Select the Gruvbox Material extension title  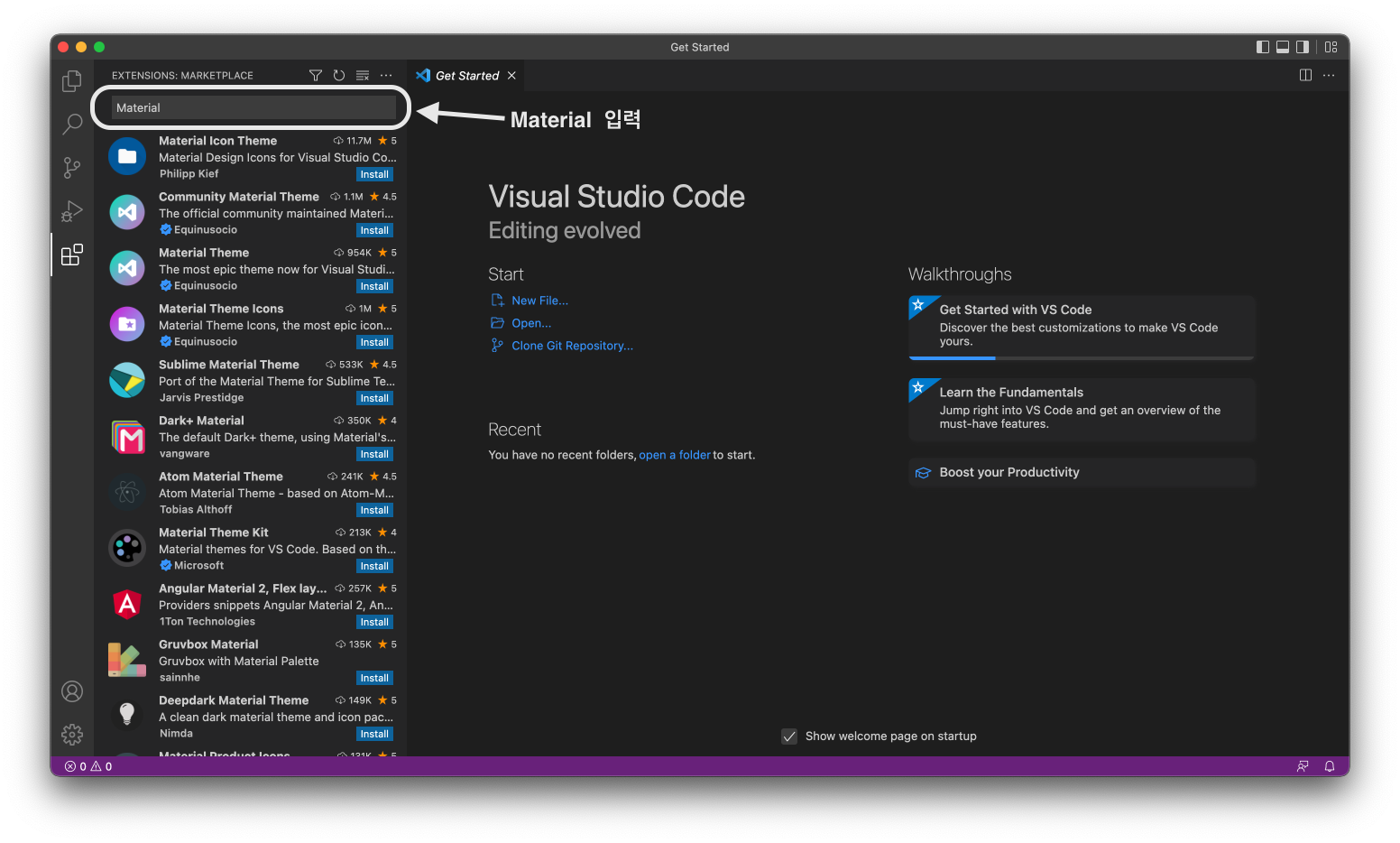coord(208,644)
